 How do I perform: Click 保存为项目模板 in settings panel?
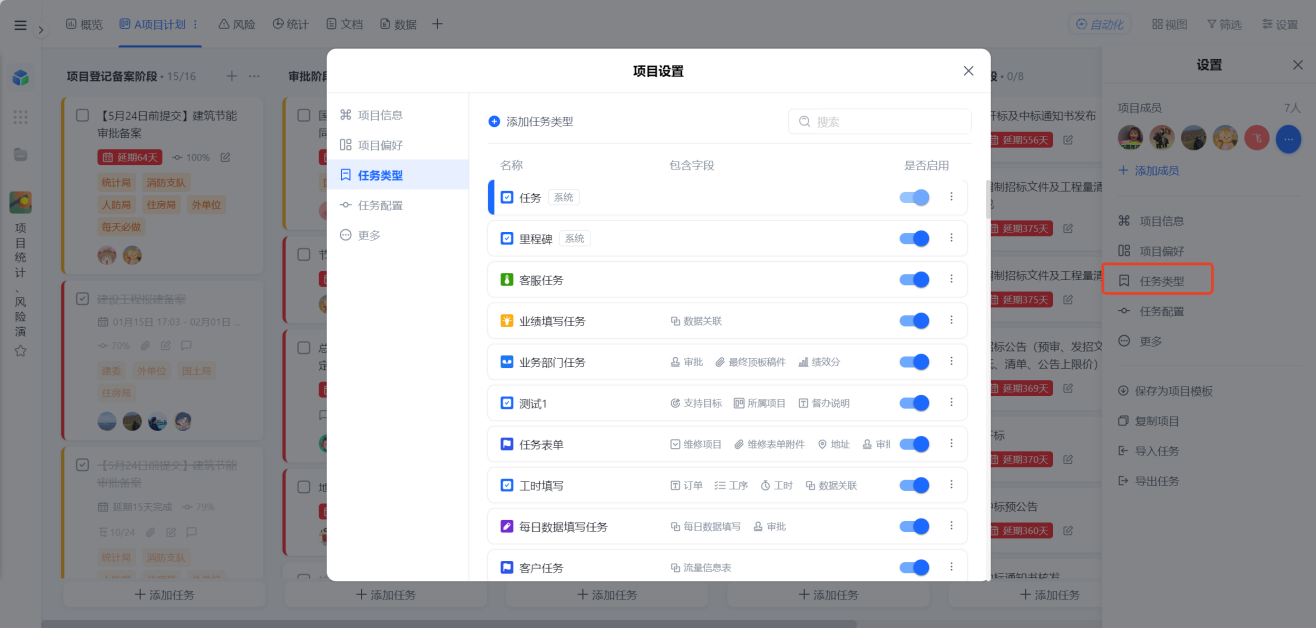point(1165,391)
